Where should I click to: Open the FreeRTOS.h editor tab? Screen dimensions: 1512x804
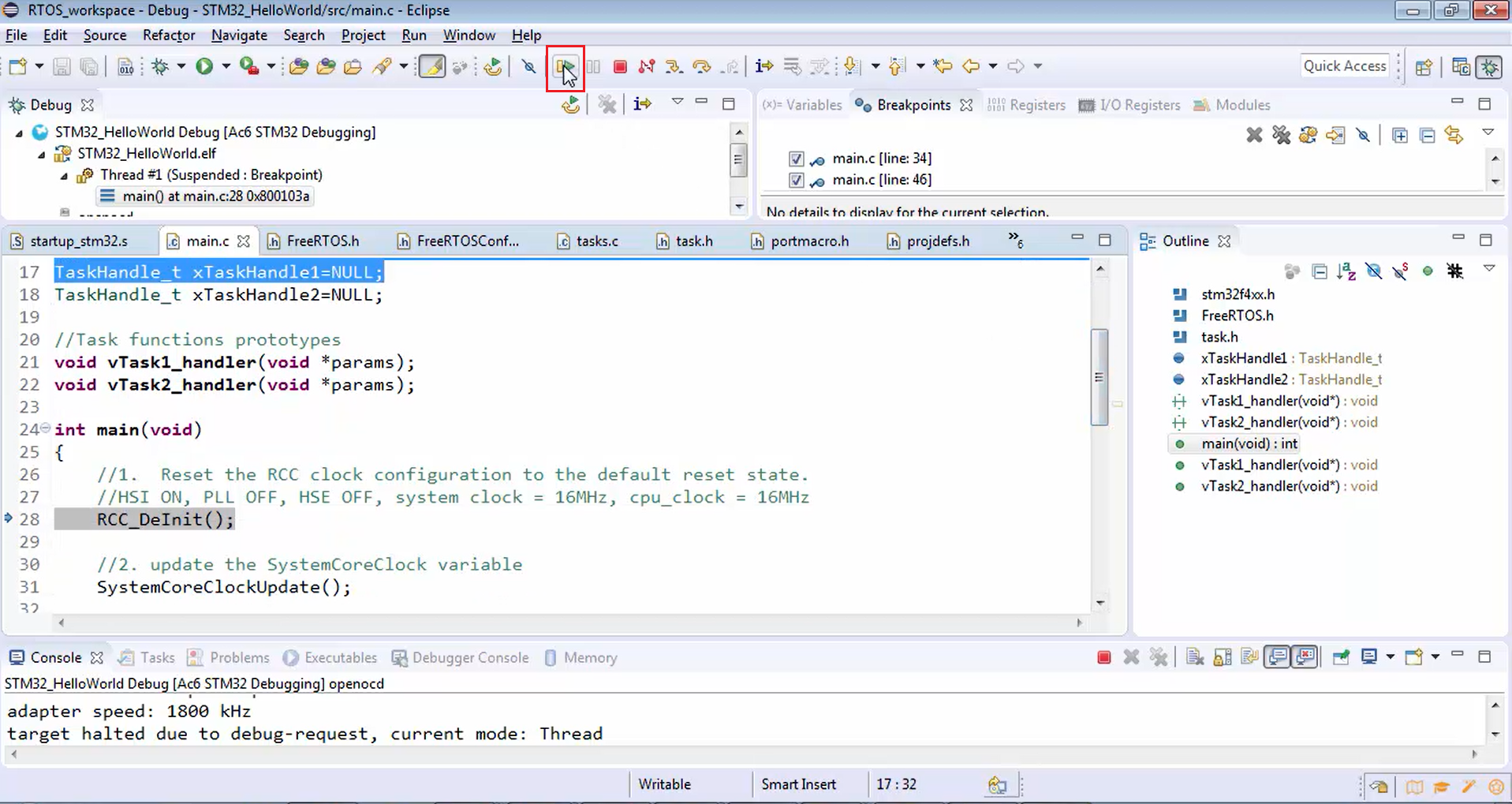(x=313, y=241)
